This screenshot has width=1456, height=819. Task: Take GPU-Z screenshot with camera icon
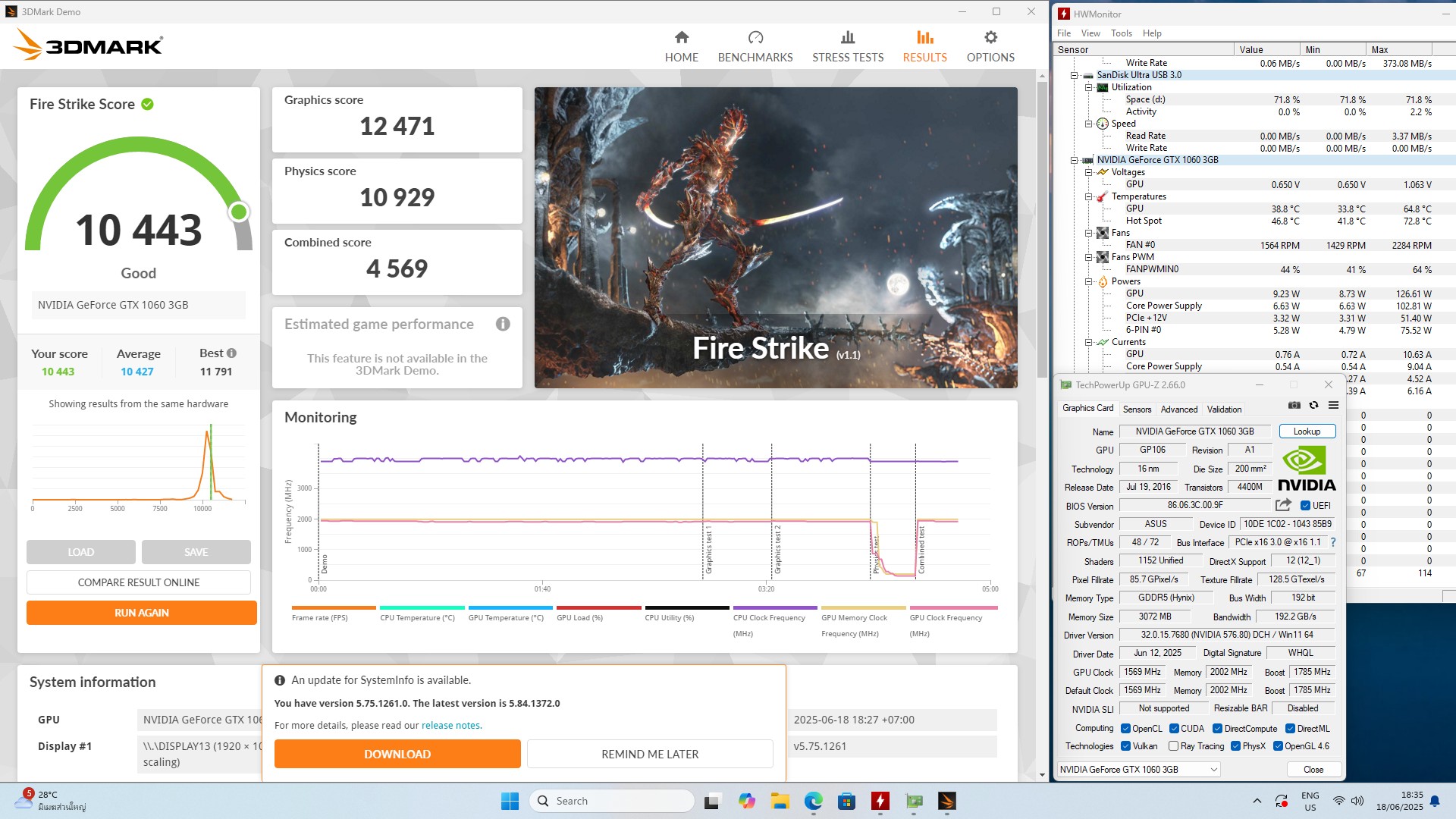tap(1294, 406)
